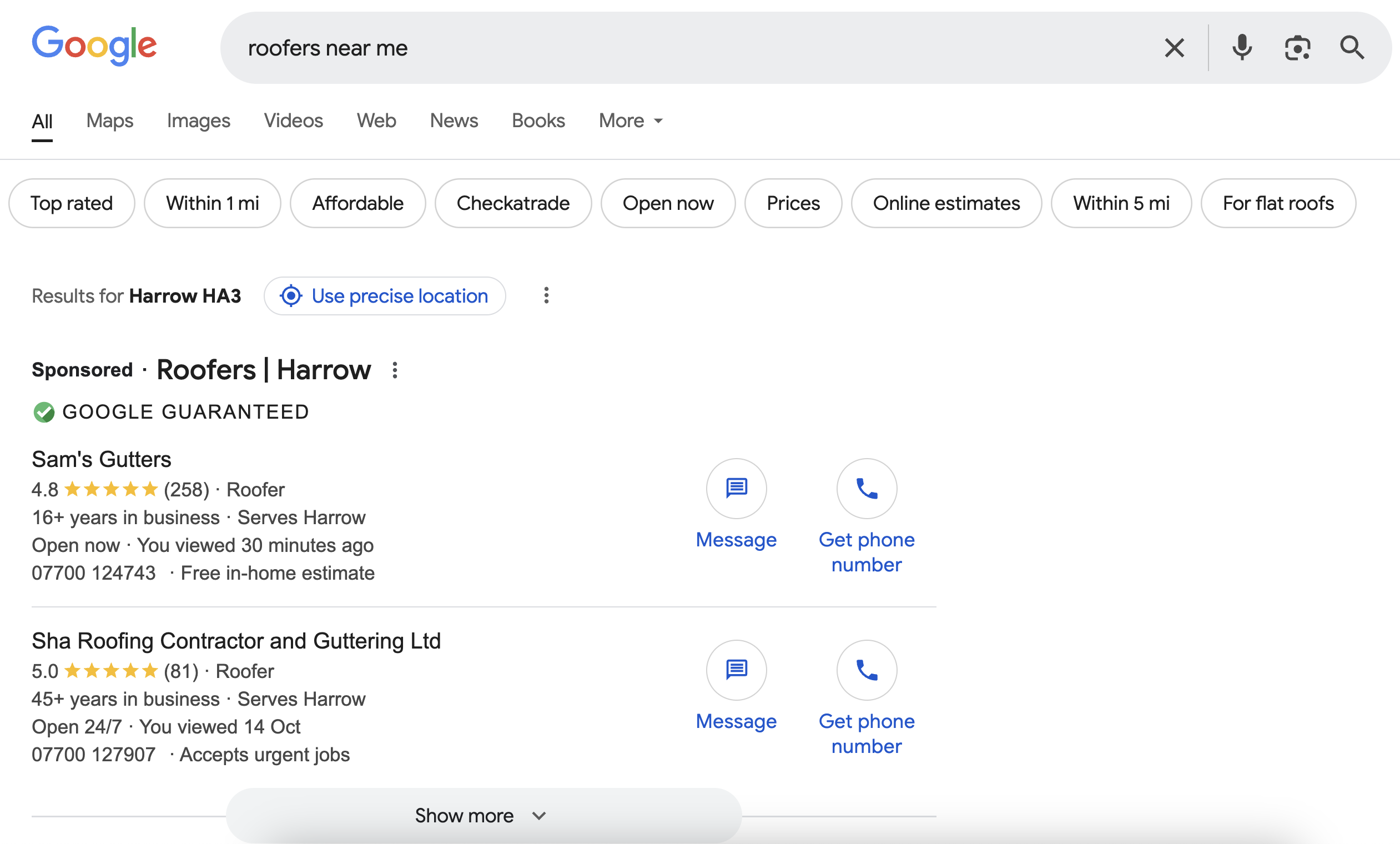Select Online estimates filter chip
Viewport: 1400px width, 844px height.
(x=946, y=203)
